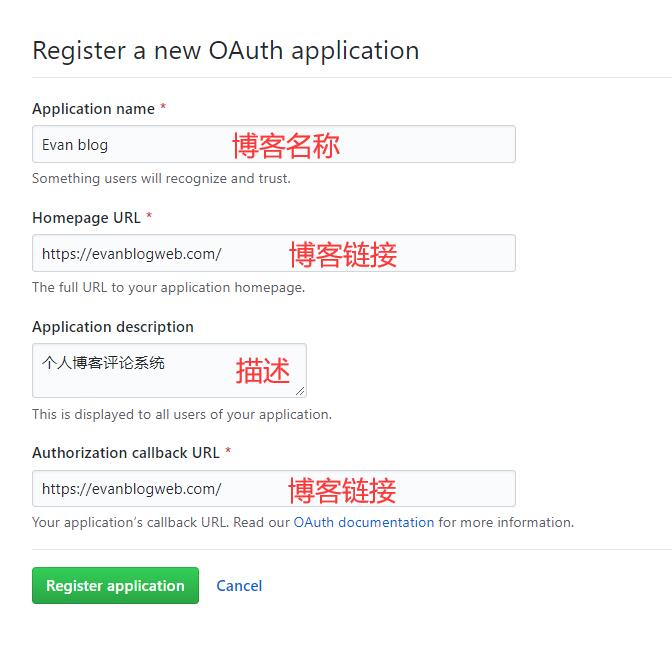Click the red asterisk beside Application name
Viewport: 672px width, 646px height.
click(163, 106)
